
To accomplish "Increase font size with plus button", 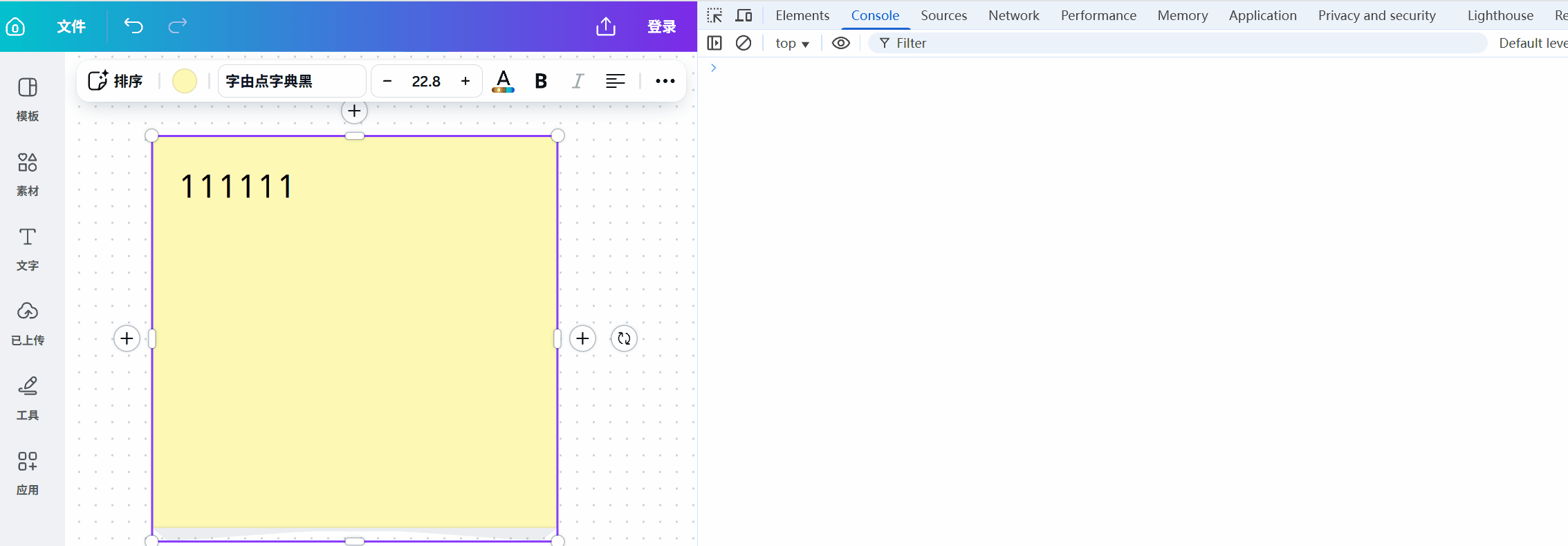I will 465,81.
